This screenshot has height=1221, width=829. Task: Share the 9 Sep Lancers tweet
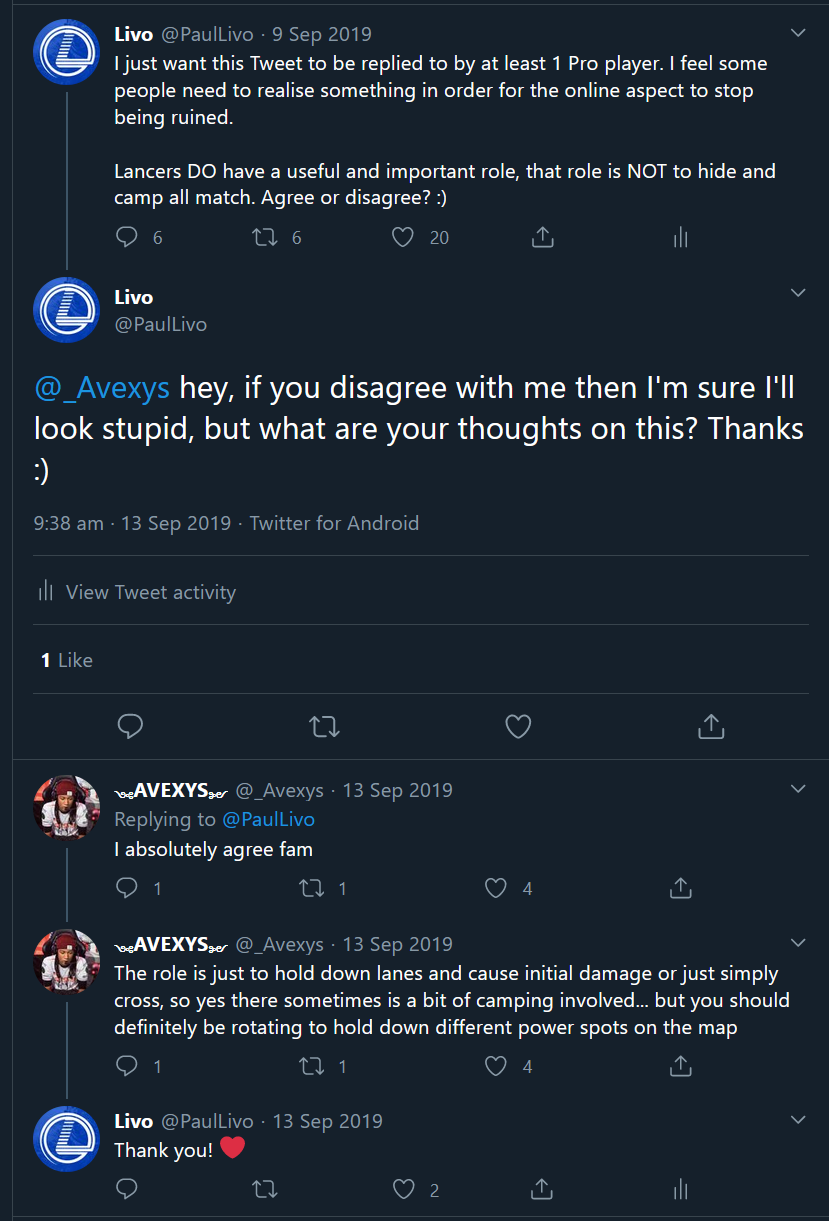pos(542,237)
